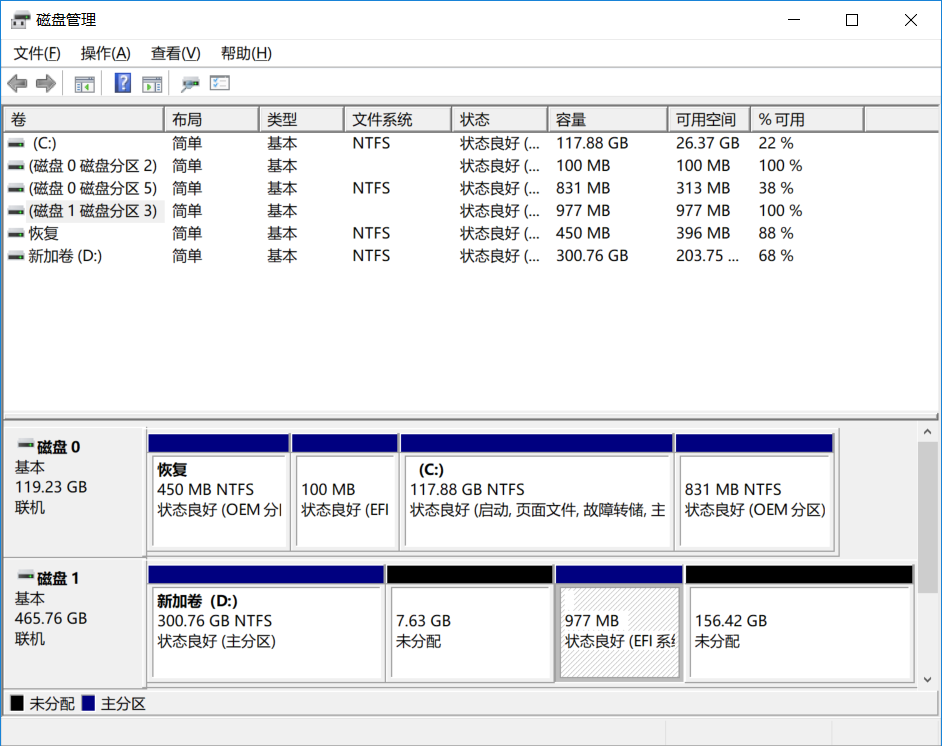Sort by the 布局 column header

pos(211,120)
